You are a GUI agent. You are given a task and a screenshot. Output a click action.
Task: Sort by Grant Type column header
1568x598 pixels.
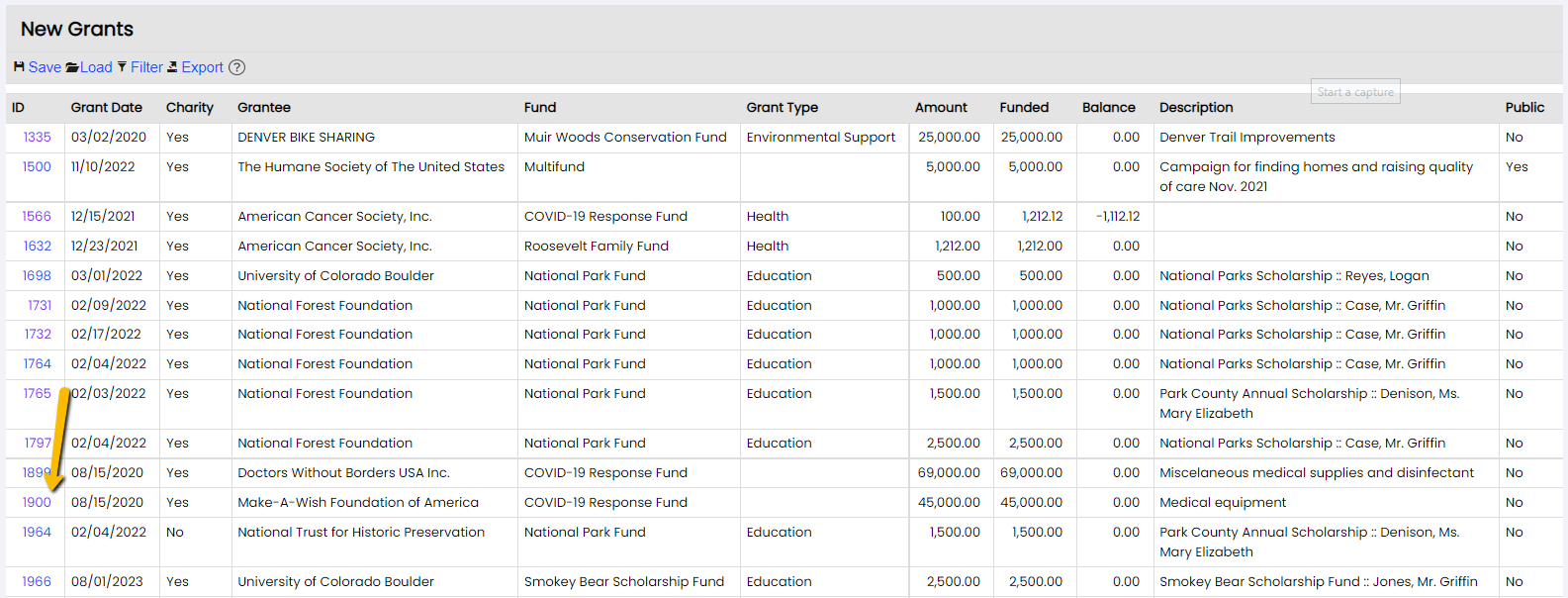[x=783, y=108]
